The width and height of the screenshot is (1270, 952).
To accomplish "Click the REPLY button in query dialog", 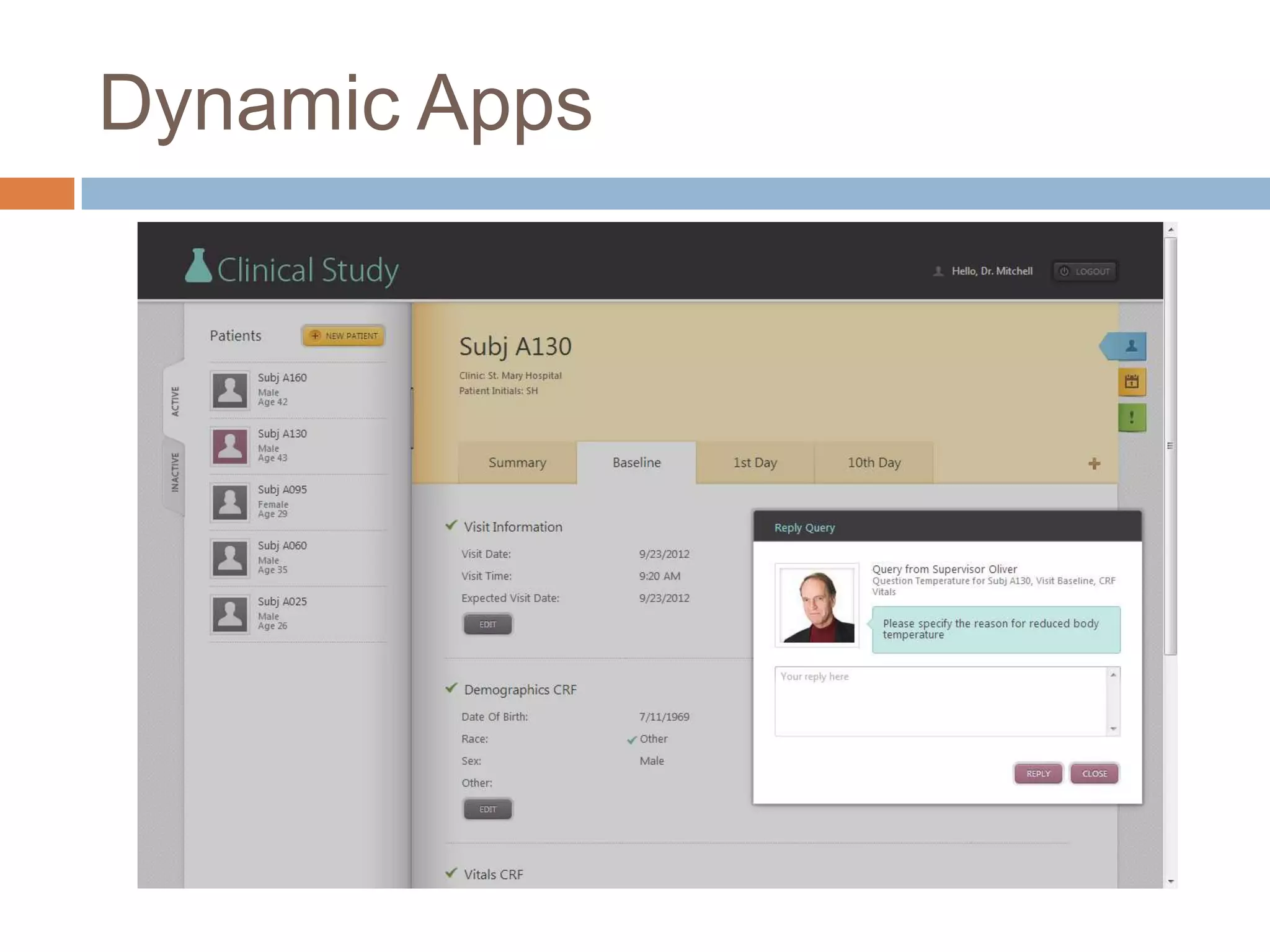I will (1038, 773).
